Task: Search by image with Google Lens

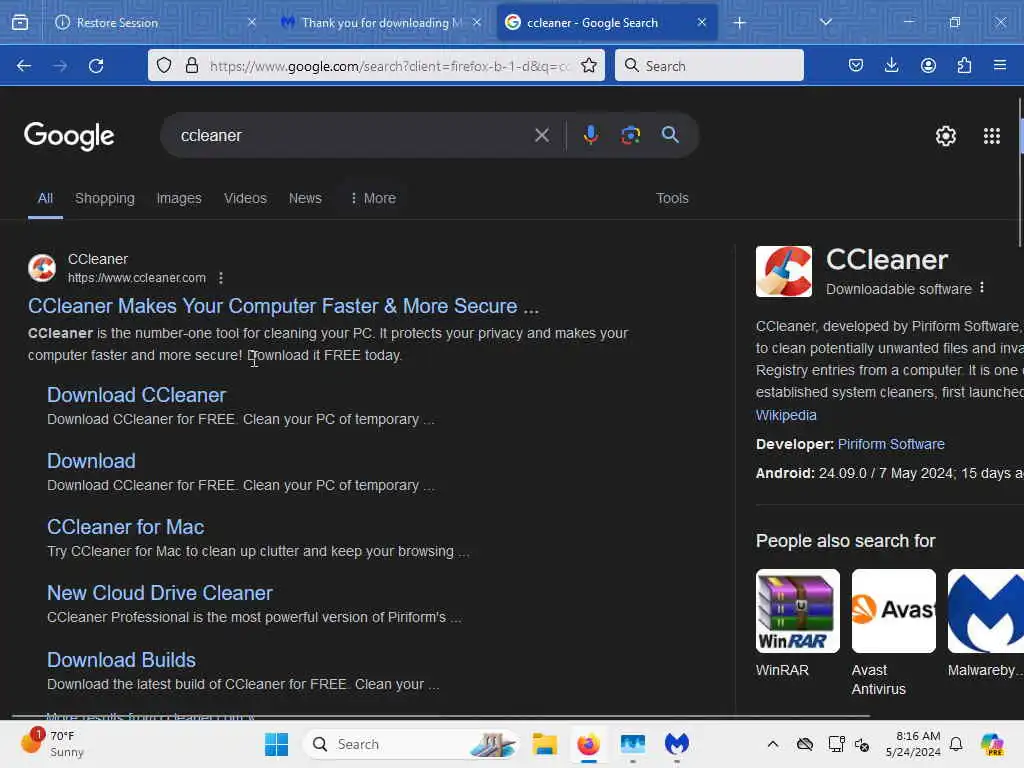Action: (x=630, y=135)
